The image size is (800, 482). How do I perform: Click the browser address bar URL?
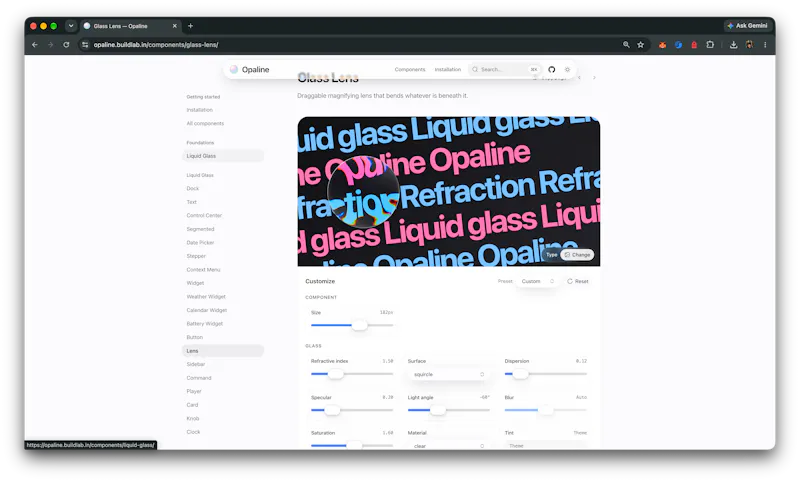coord(156,45)
